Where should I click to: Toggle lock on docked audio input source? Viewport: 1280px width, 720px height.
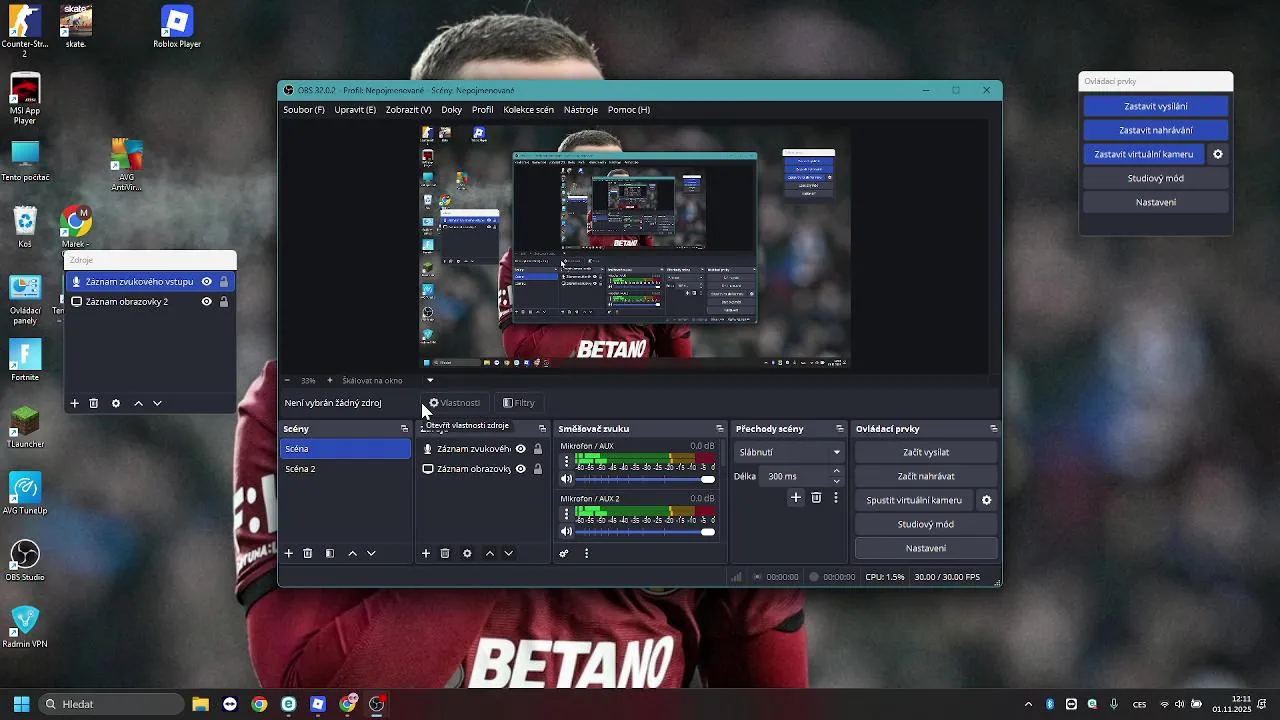point(538,449)
